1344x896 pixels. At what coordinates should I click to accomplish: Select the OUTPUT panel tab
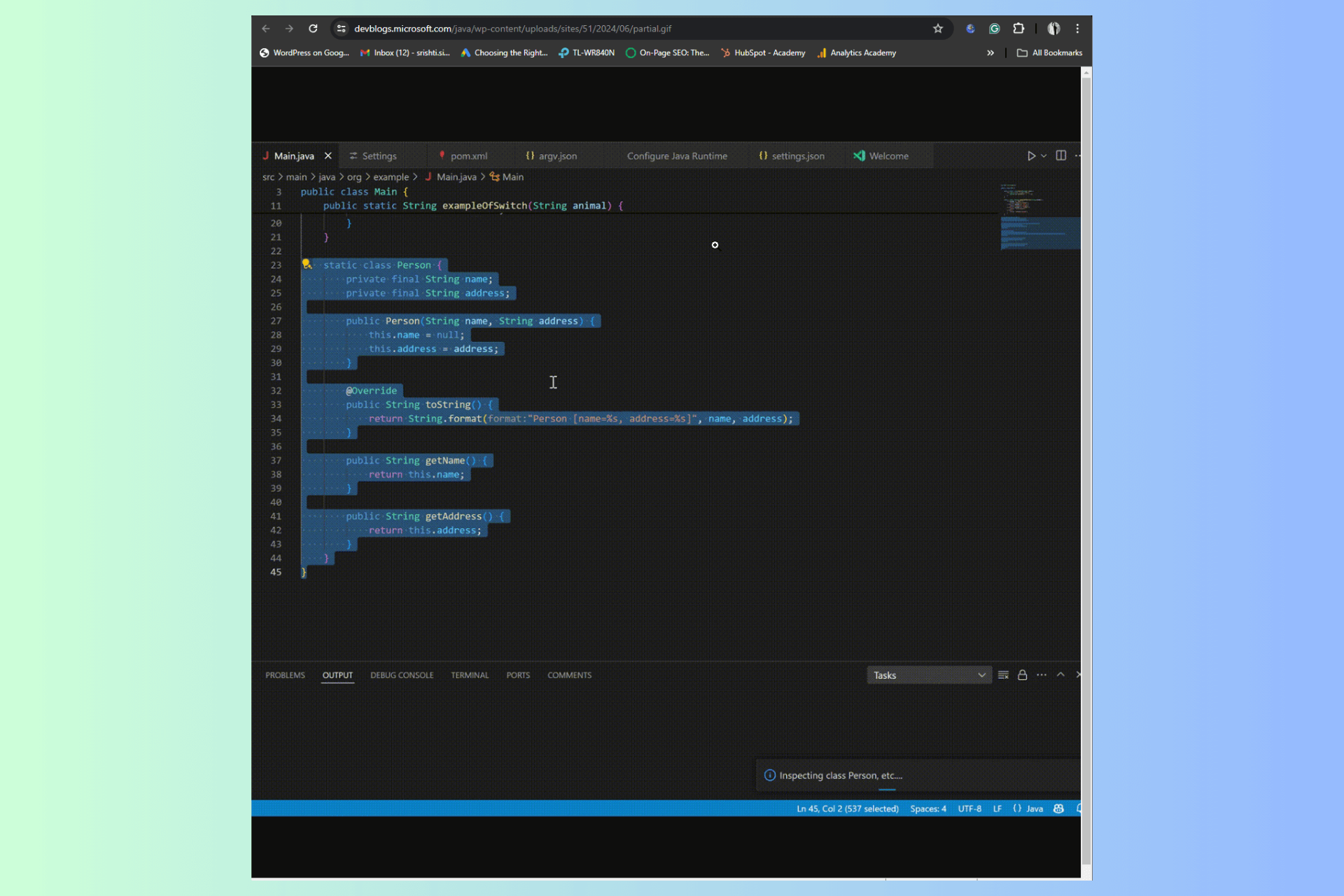[337, 675]
